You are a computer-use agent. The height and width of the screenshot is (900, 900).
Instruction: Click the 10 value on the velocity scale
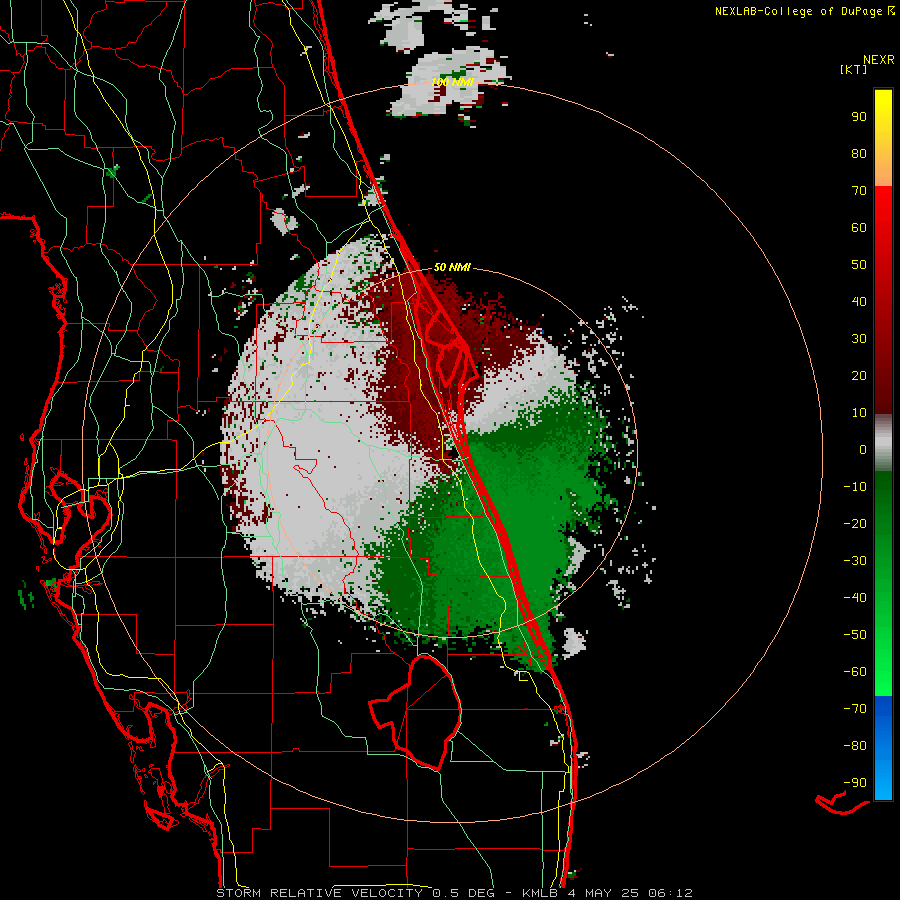coord(859,413)
